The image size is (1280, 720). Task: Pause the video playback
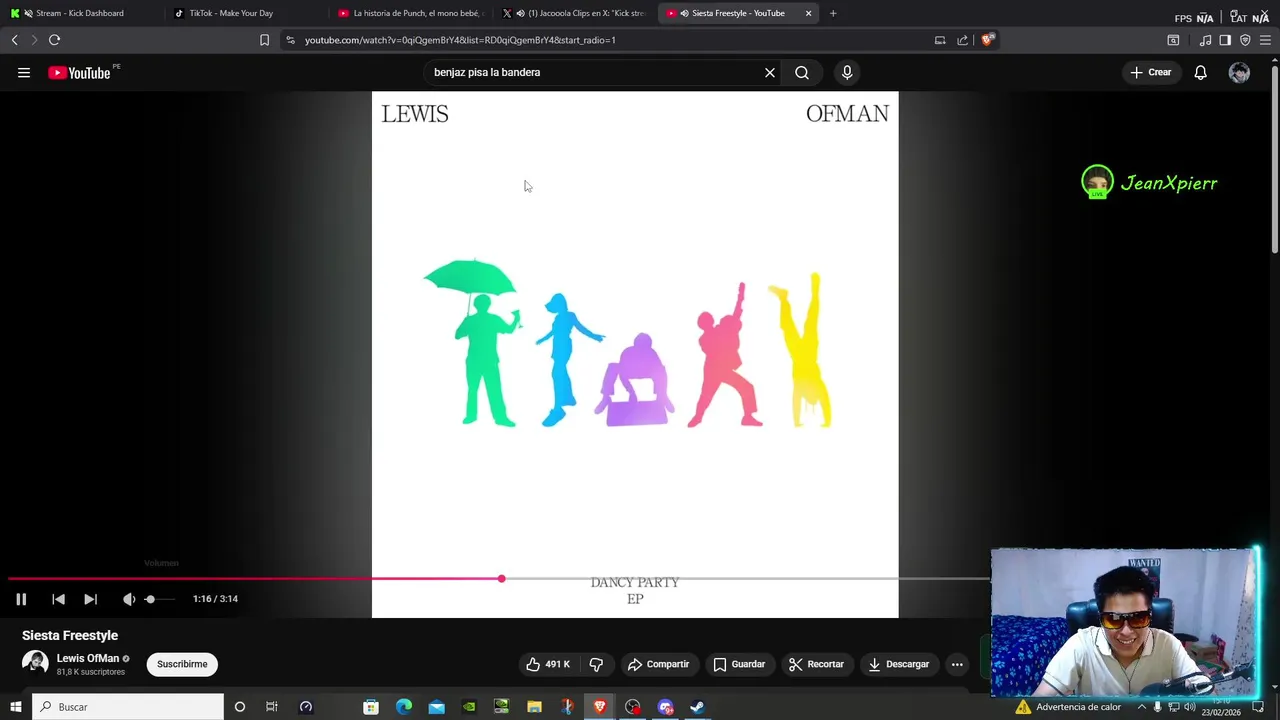coord(21,599)
